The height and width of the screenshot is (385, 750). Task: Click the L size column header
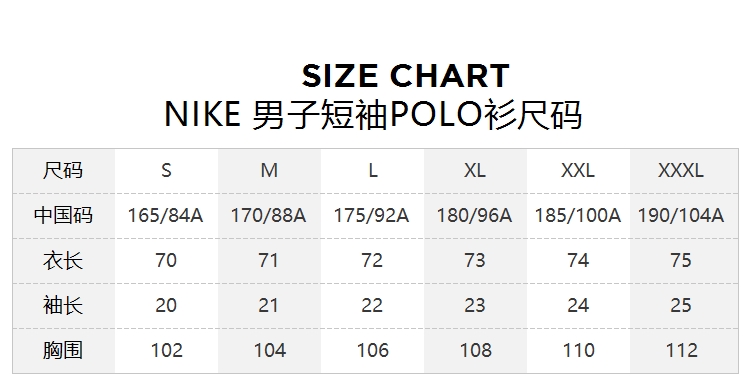click(373, 171)
